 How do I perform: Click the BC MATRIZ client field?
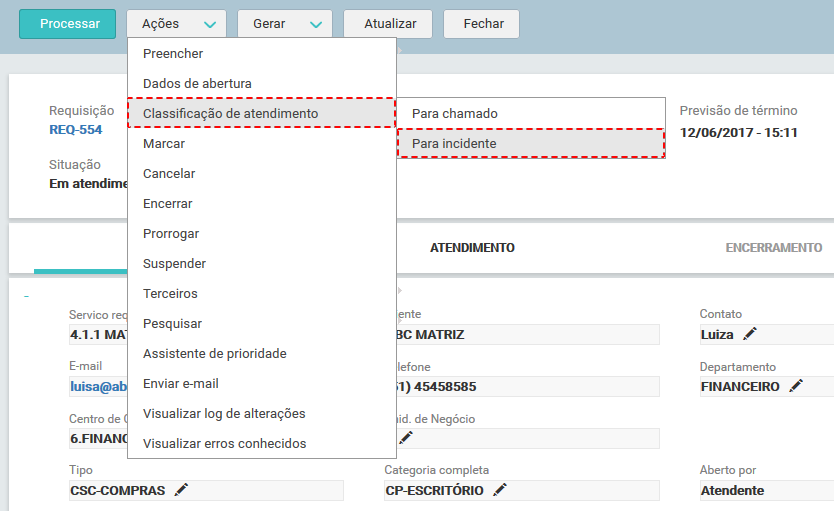pos(528,334)
